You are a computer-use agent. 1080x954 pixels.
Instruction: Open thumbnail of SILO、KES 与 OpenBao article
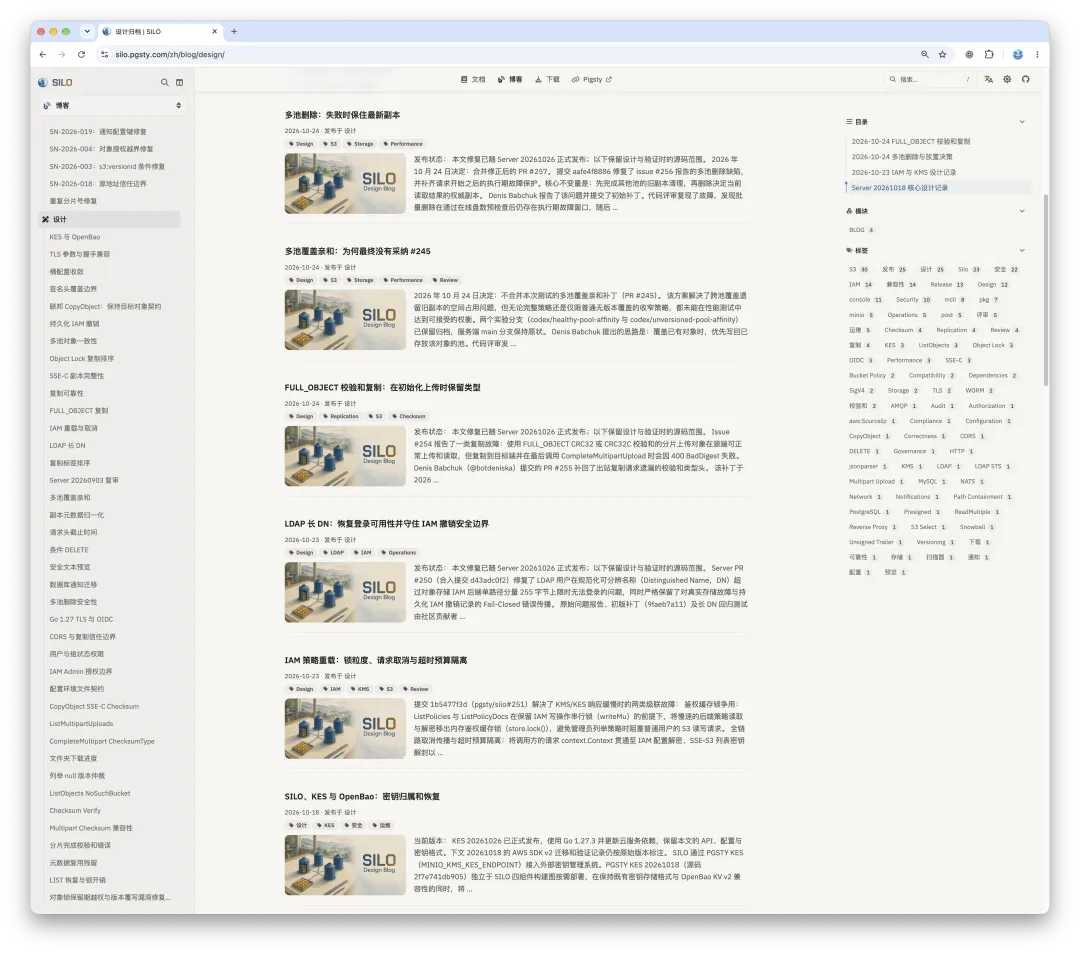click(345, 865)
